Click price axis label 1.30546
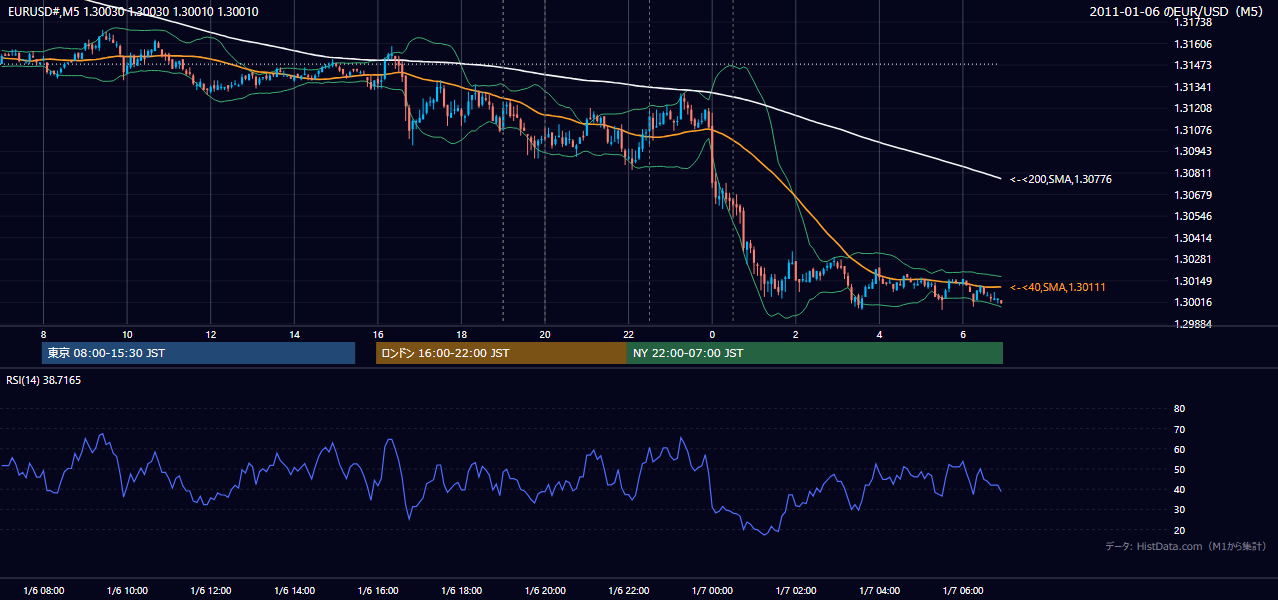1278x600 pixels. pos(1192,216)
